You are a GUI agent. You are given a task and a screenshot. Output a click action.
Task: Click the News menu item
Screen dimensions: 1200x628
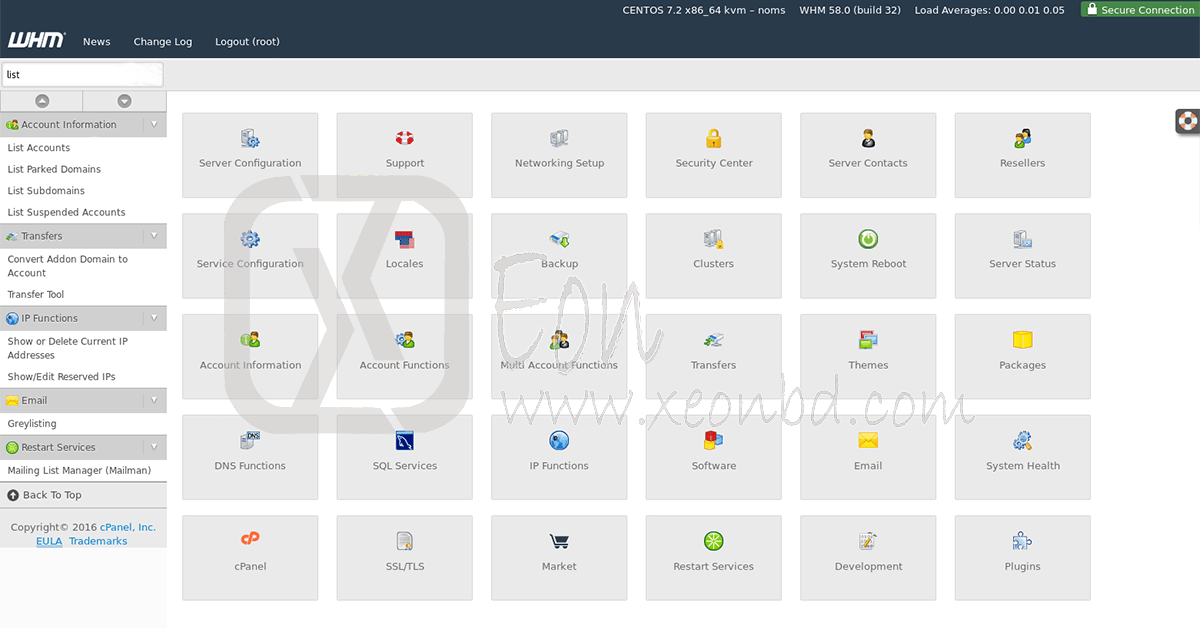(x=97, y=42)
